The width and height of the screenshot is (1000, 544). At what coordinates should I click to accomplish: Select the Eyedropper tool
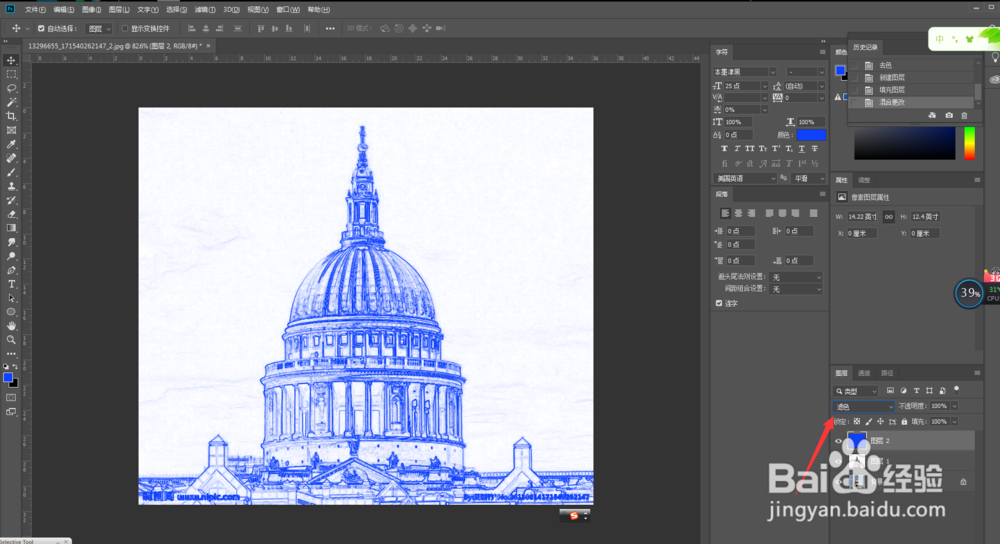[11, 144]
